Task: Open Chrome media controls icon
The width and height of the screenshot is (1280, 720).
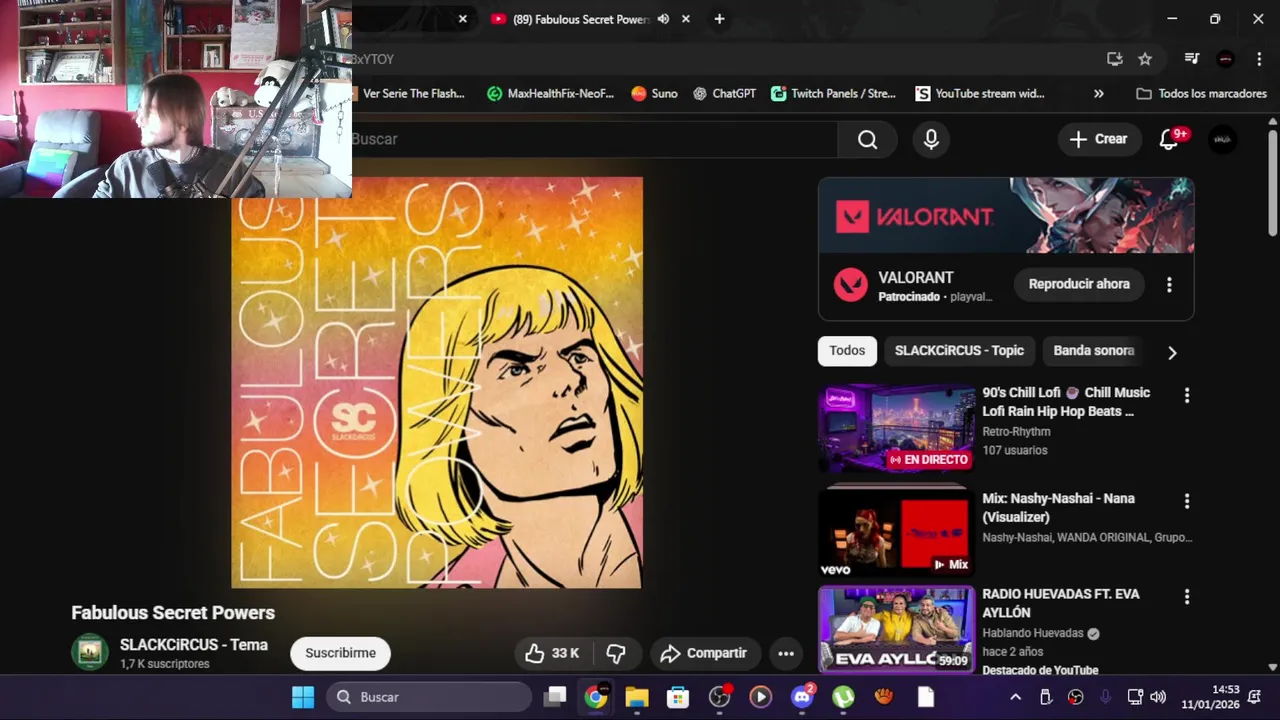Action: (1192, 59)
